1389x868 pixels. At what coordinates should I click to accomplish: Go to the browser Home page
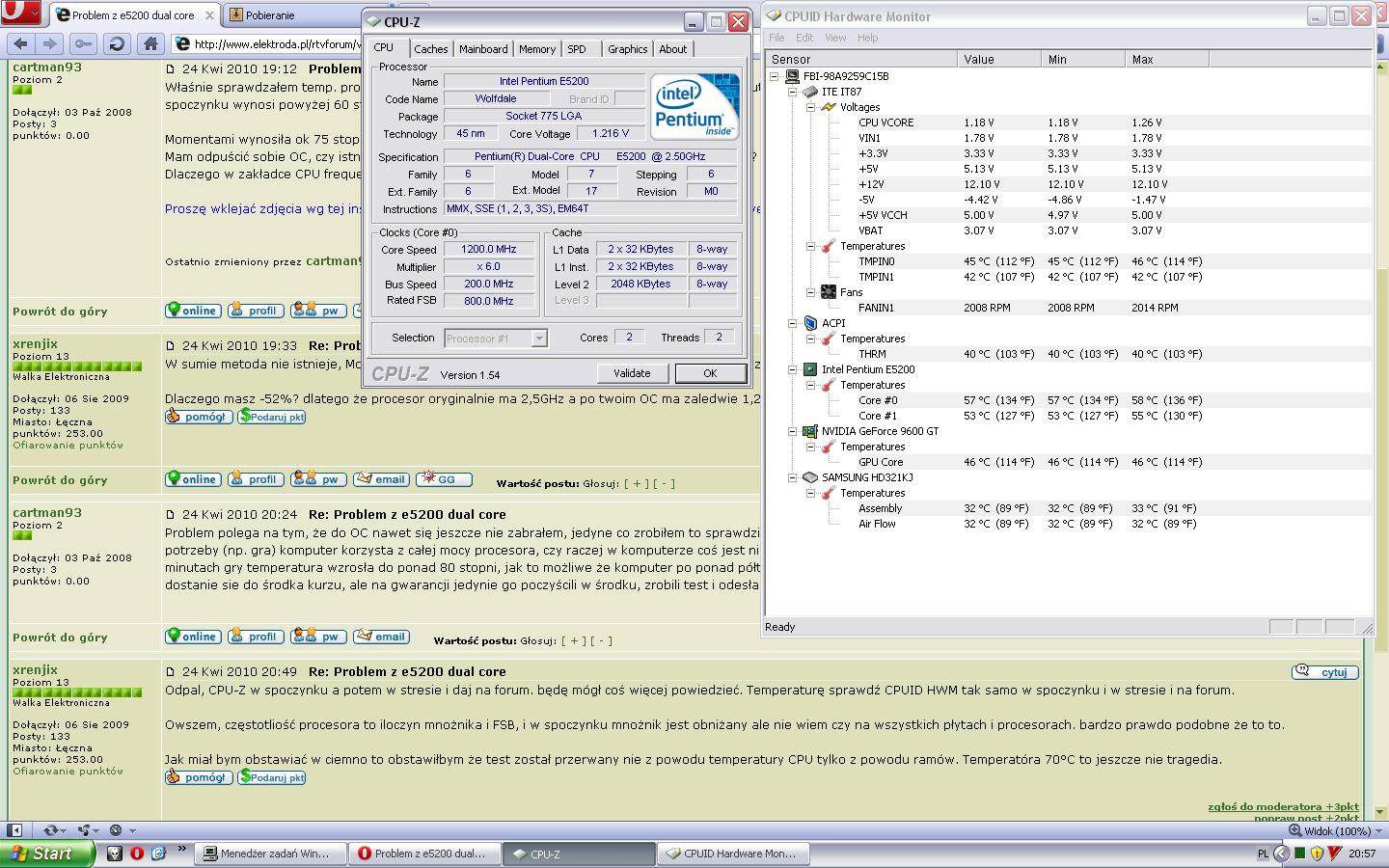(150, 43)
